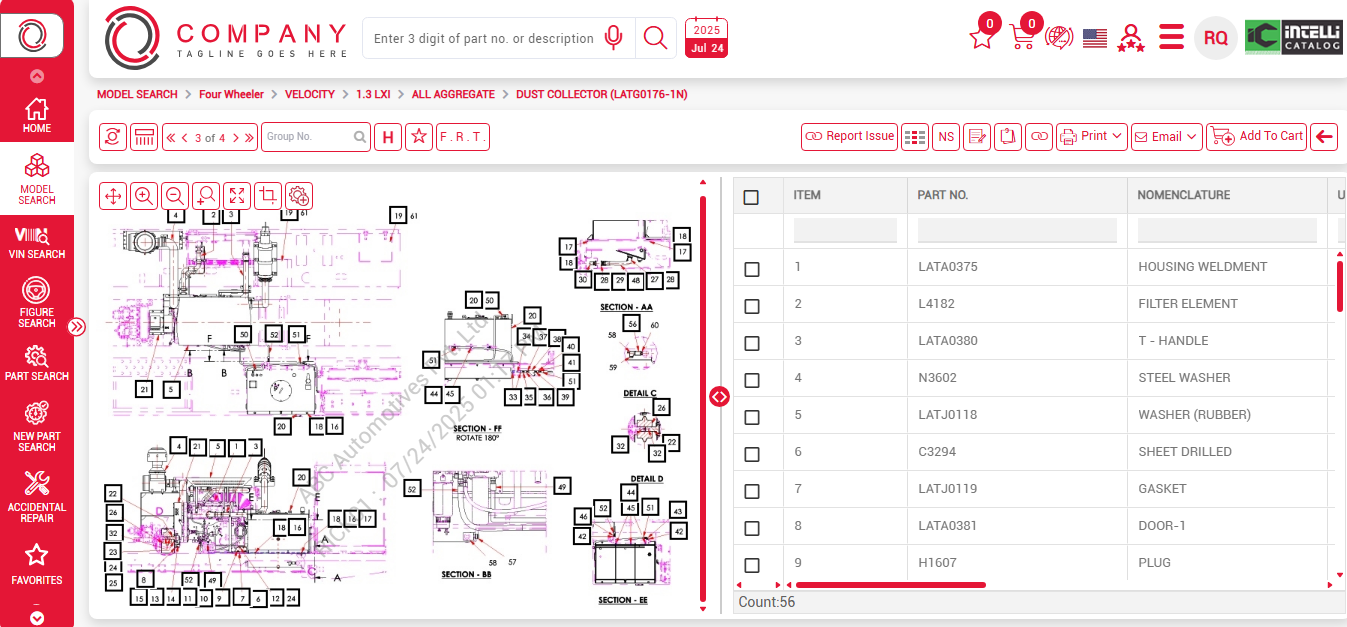The width and height of the screenshot is (1347, 627).
Task: Click the US flag language icon
Action: (x=1095, y=38)
